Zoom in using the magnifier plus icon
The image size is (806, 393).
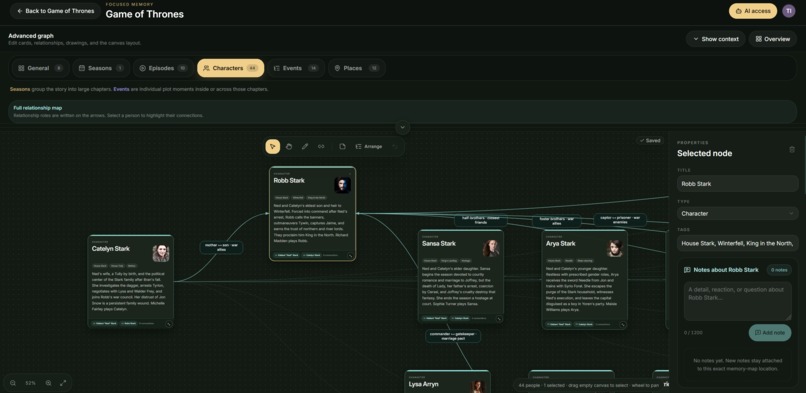(48, 383)
